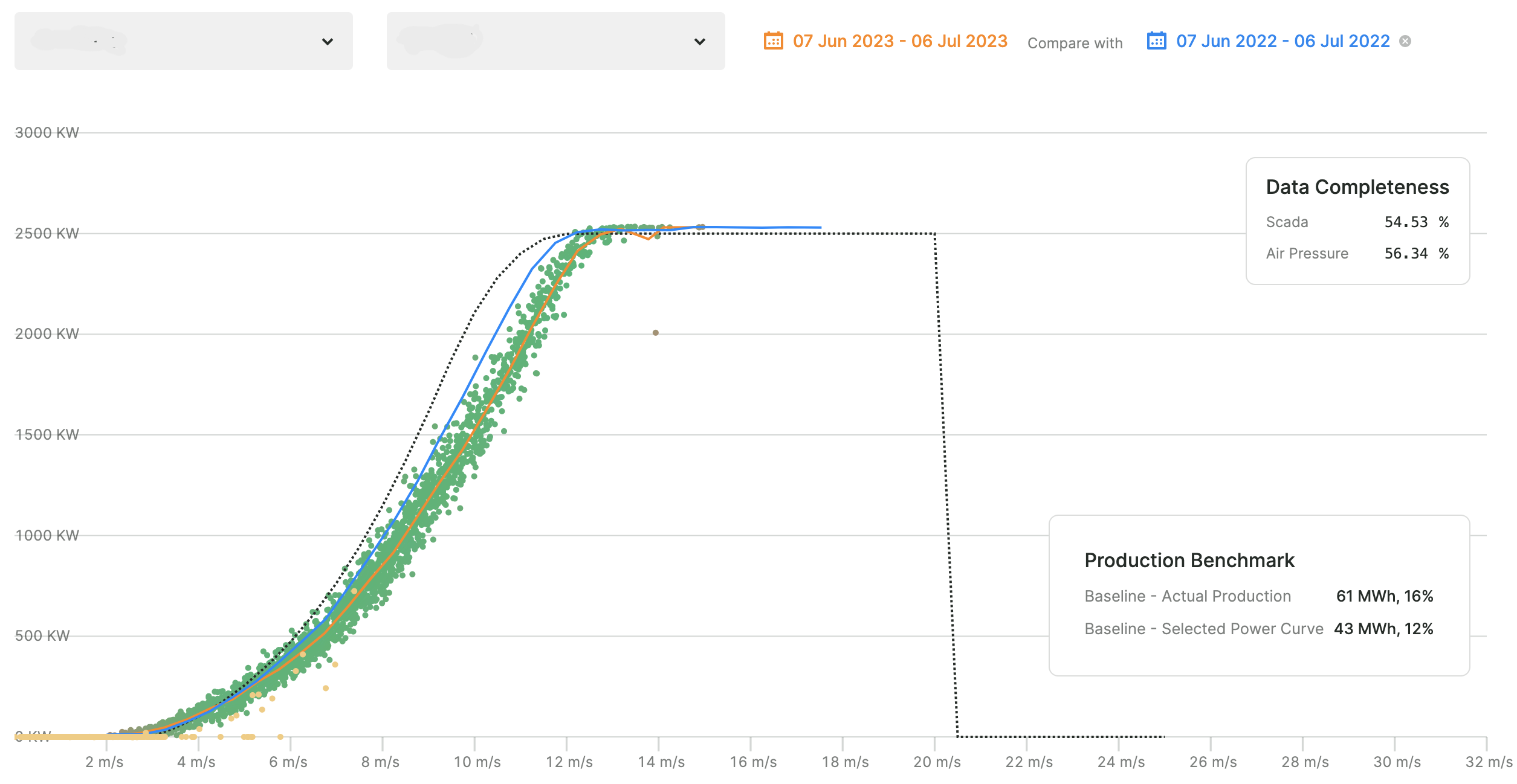The image size is (1517, 784).
Task: Click the Data Completeness heading
Action: [1357, 187]
